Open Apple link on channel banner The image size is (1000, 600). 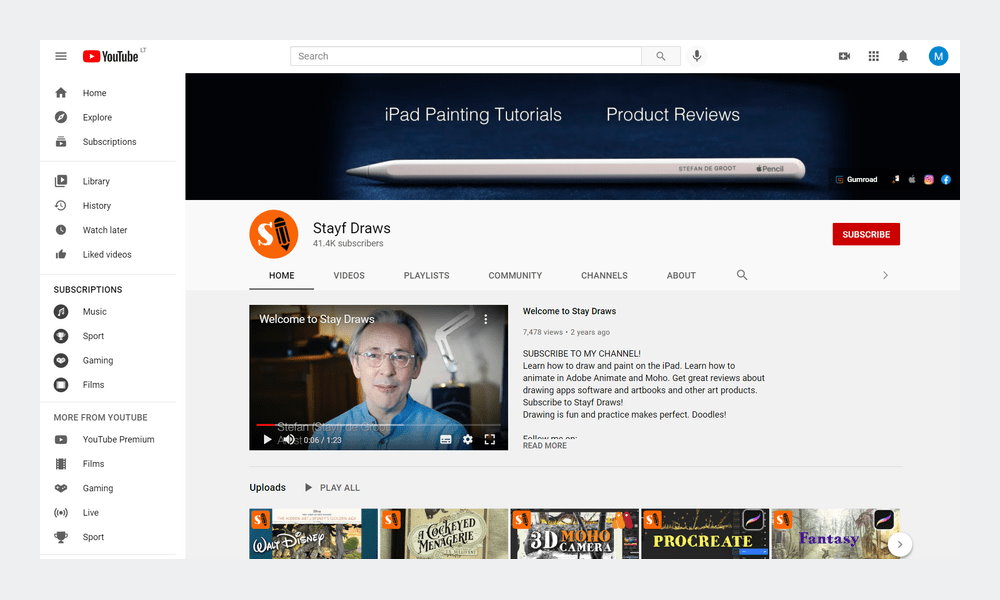point(912,180)
